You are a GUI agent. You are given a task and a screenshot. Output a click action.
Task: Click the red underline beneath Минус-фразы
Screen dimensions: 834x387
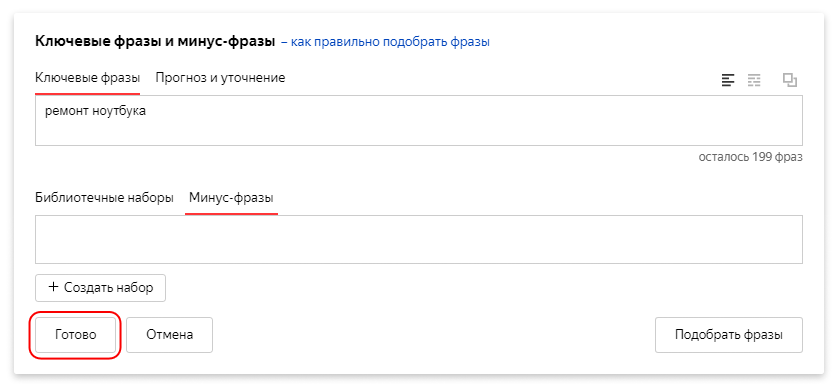pos(231,214)
